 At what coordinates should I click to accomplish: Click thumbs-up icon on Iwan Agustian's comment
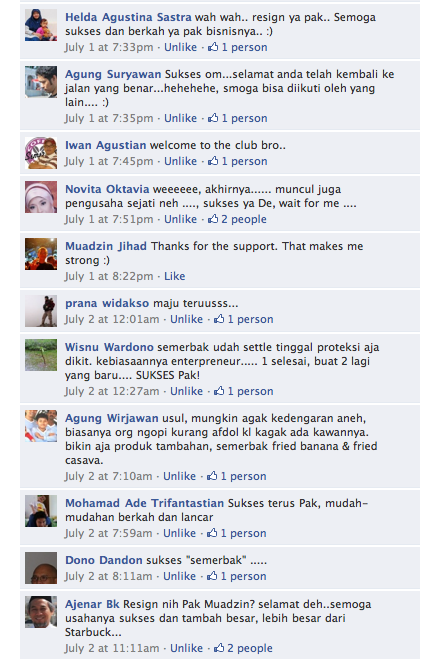pyautogui.click(x=213, y=161)
